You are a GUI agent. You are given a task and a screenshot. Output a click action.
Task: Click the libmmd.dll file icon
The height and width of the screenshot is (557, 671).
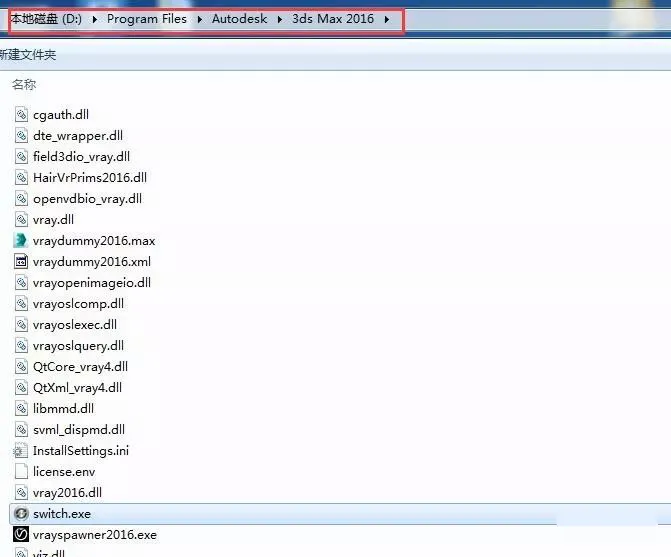click(x=21, y=408)
